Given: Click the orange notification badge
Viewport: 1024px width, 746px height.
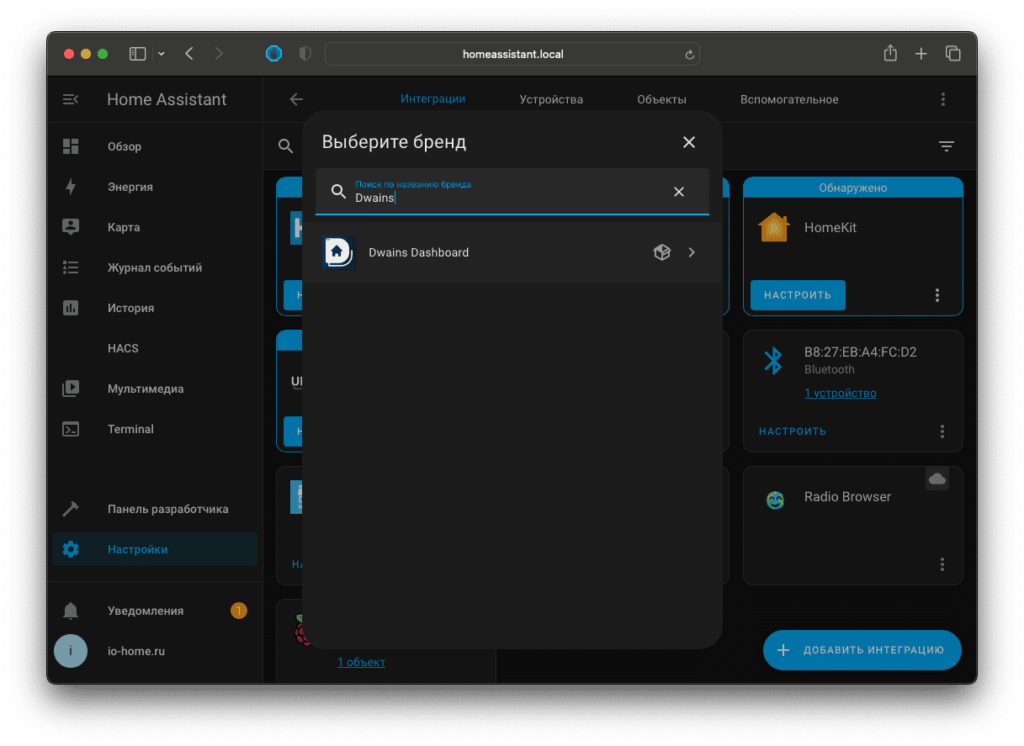Looking at the screenshot, I should click(x=239, y=611).
